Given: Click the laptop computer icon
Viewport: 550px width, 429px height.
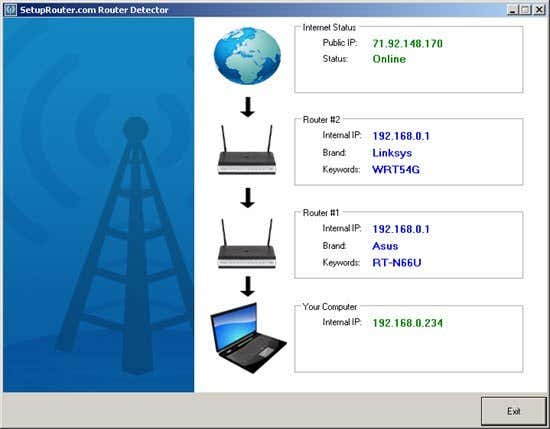Looking at the screenshot, I should tap(248, 337).
